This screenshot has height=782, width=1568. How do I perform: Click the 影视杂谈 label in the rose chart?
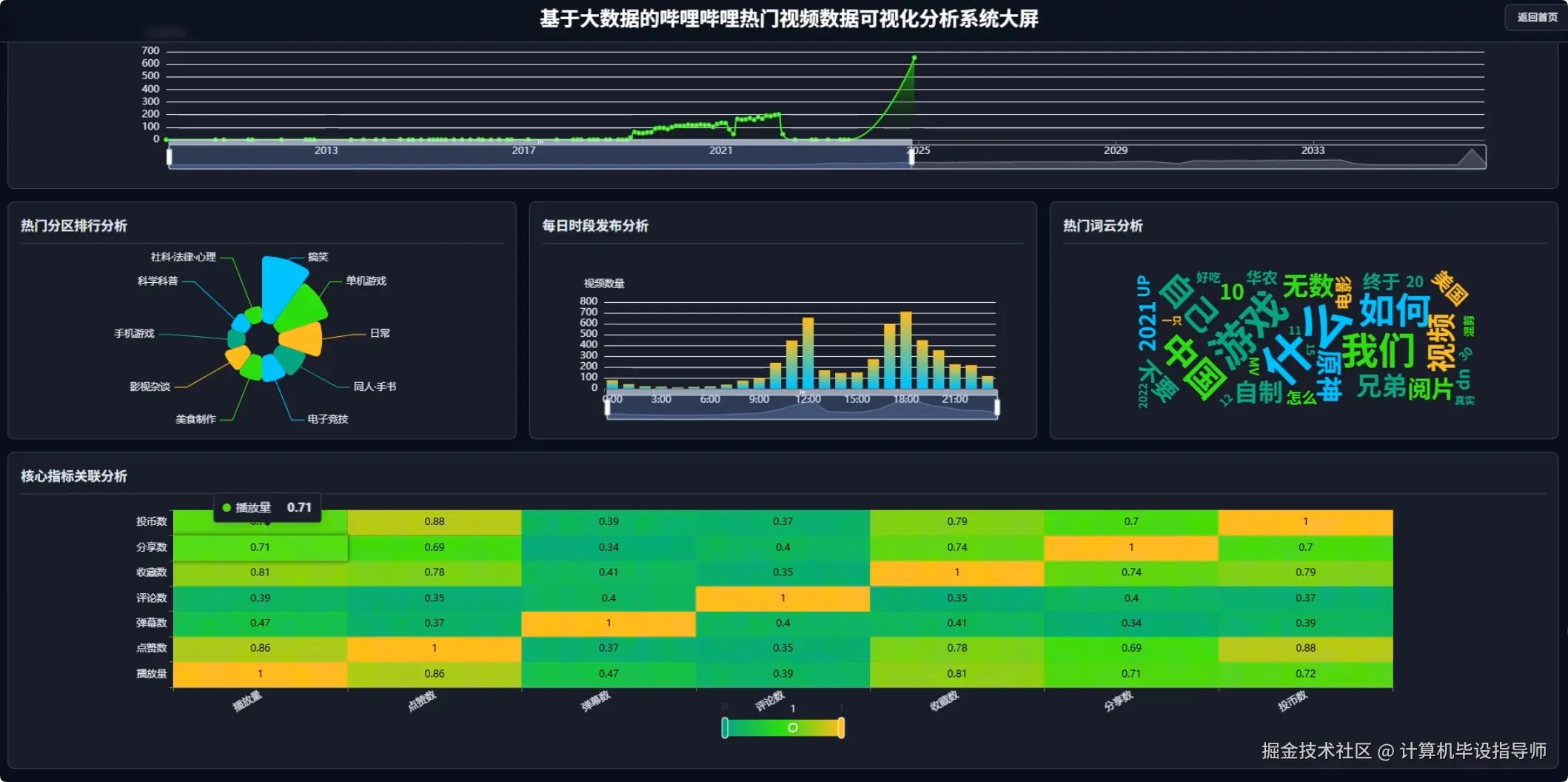point(150,387)
